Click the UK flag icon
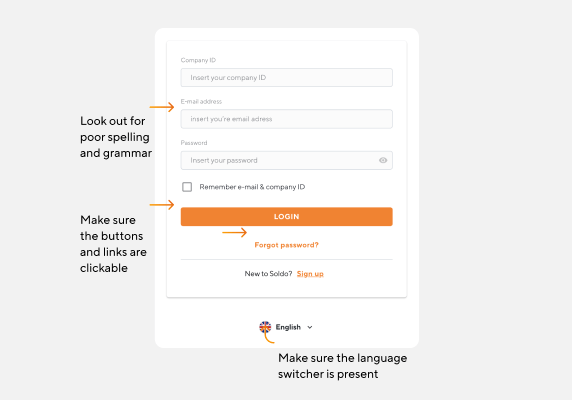This screenshot has height=400, width=572. click(265, 327)
